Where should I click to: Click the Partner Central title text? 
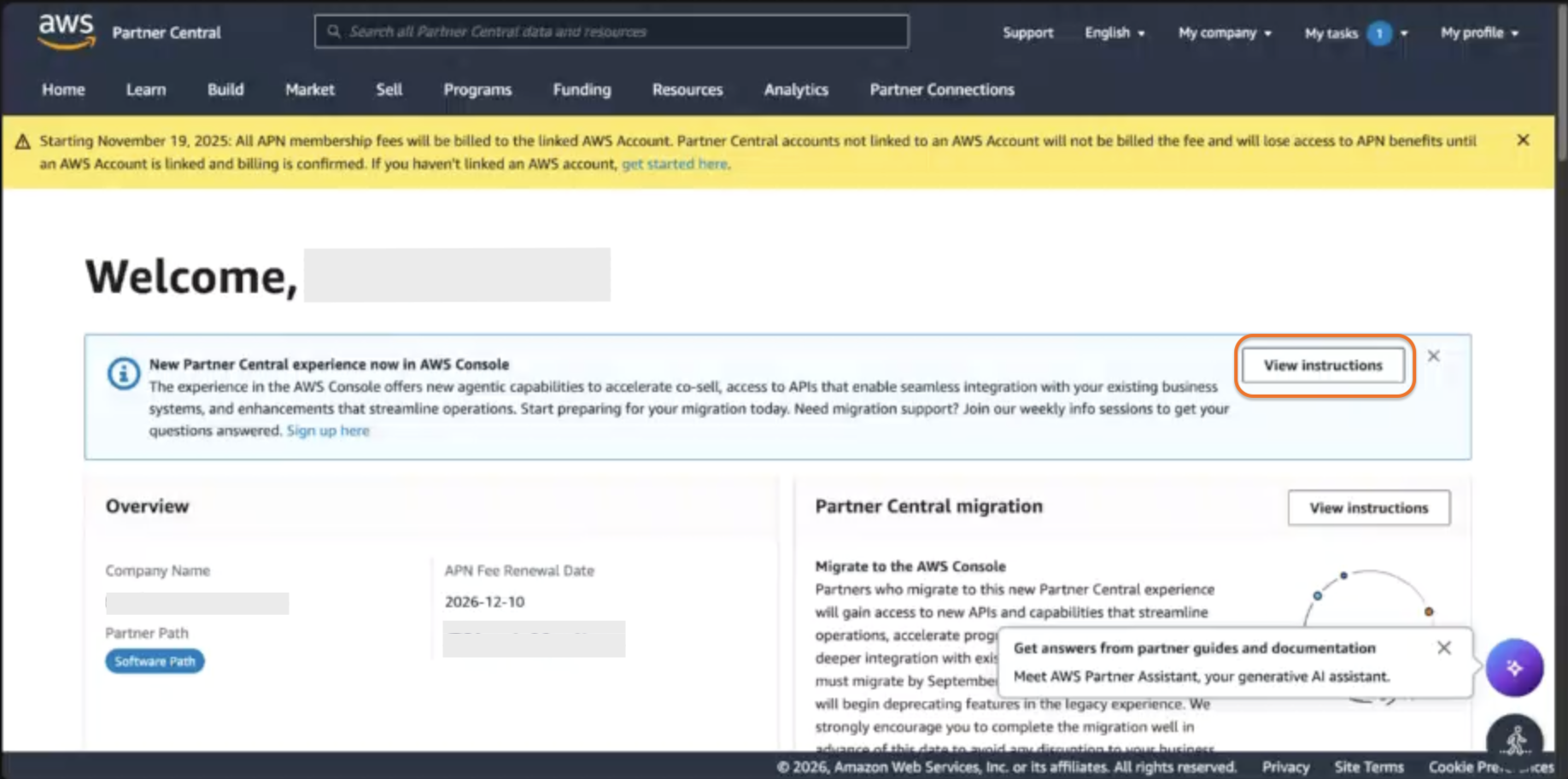click(167, 32)
